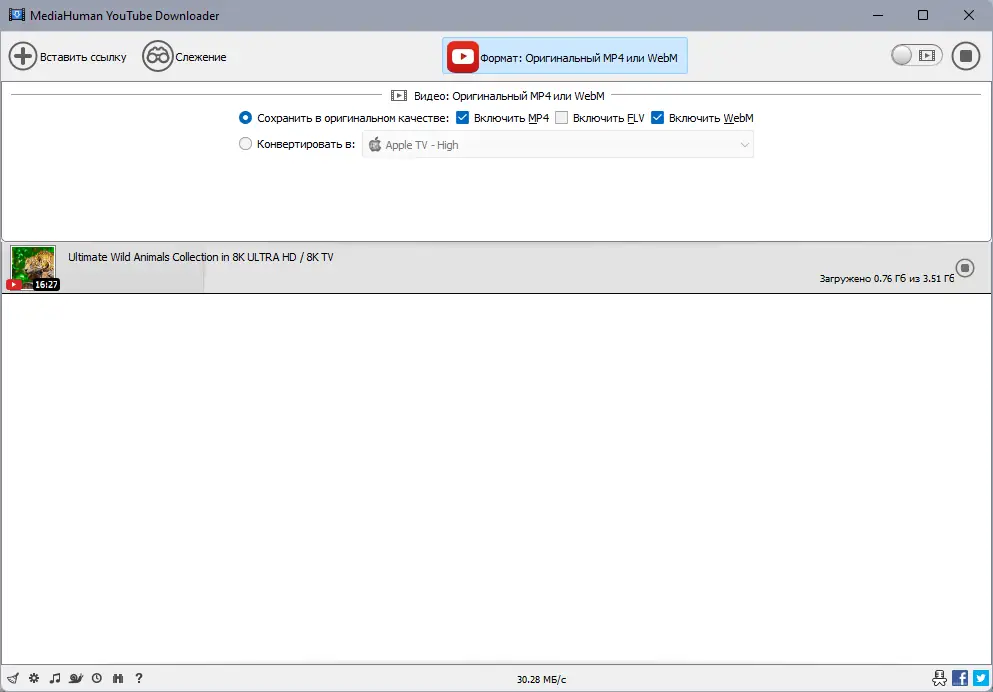Click the cleanup broom icon in status bar

13,678
